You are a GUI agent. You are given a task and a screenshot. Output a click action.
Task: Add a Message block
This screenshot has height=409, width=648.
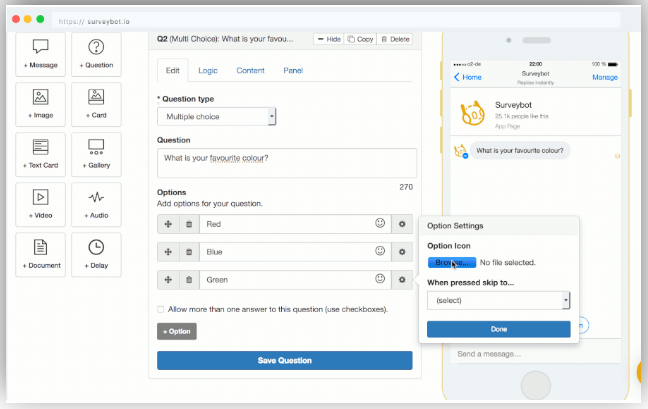click(40, 54)
